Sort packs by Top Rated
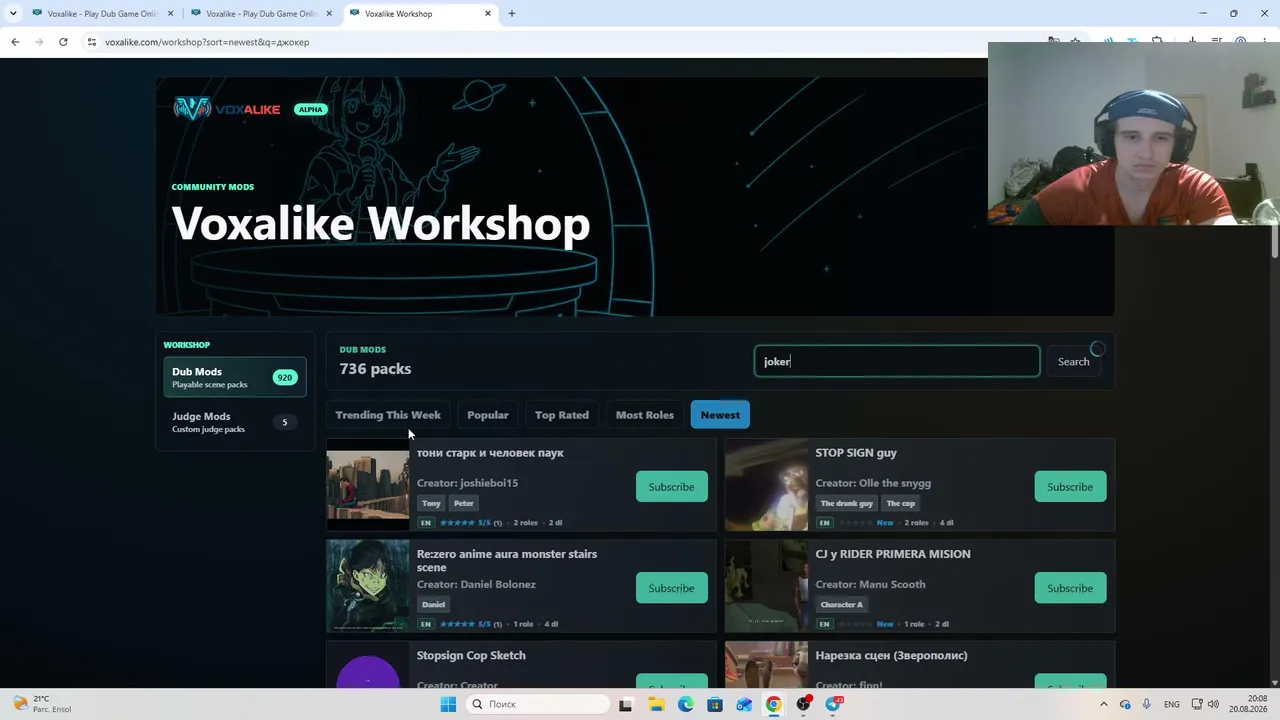The height and width of the screenshot is (720, 1280). tap(562, 415)
